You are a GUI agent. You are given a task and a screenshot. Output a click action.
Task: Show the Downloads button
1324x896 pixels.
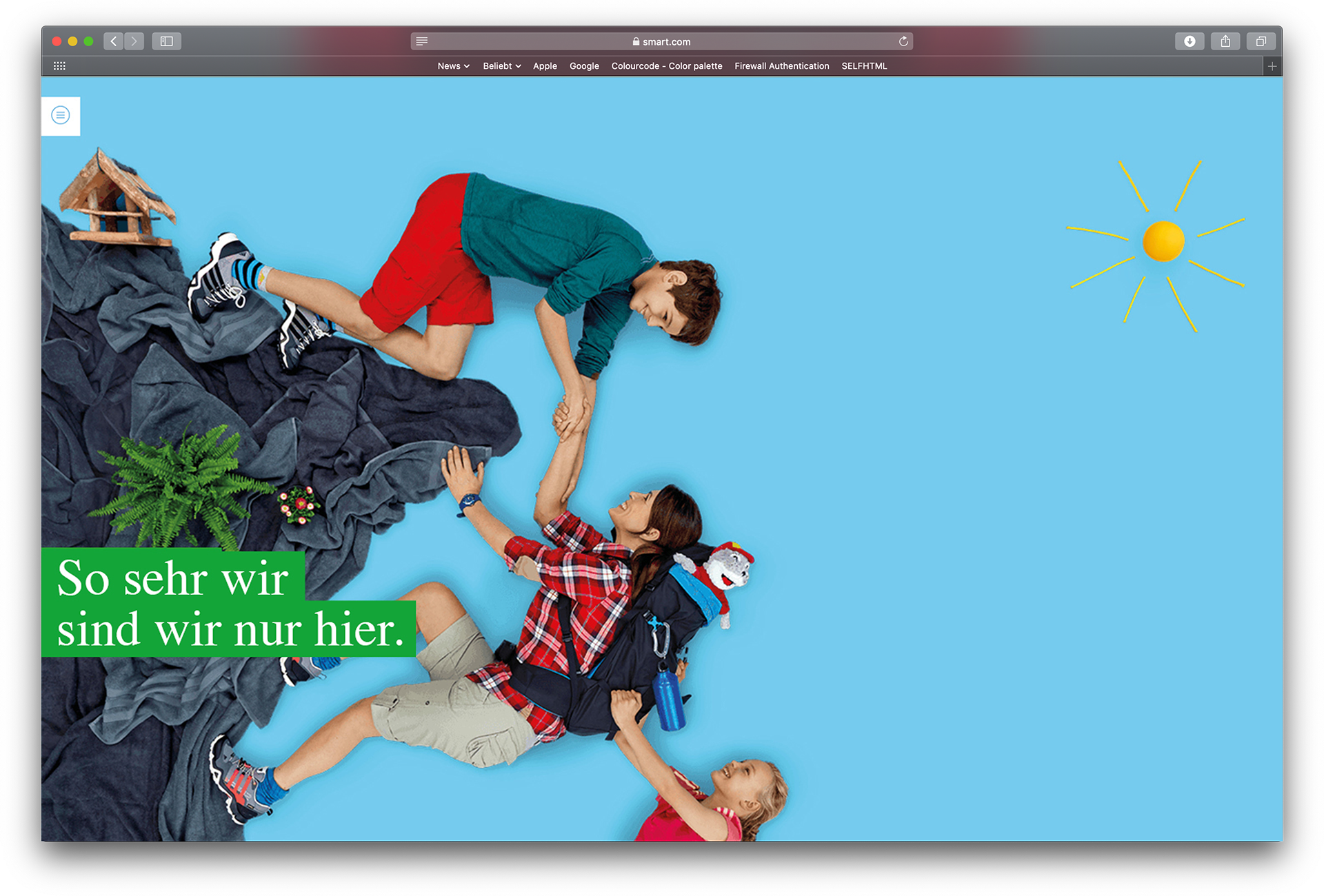click(x=1190, y=41)
